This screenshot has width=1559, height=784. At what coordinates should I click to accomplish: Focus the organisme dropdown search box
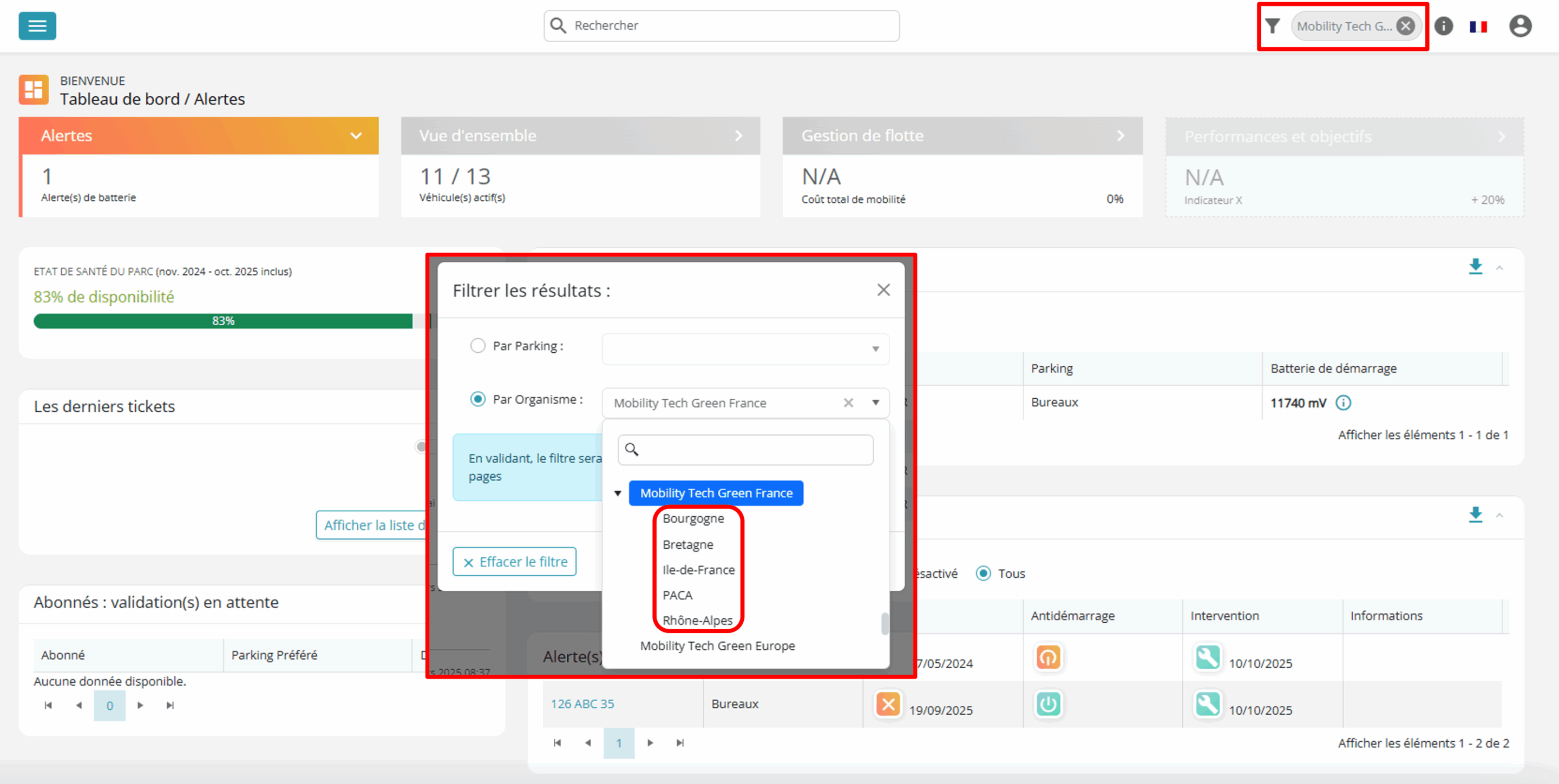click(745, 450)
